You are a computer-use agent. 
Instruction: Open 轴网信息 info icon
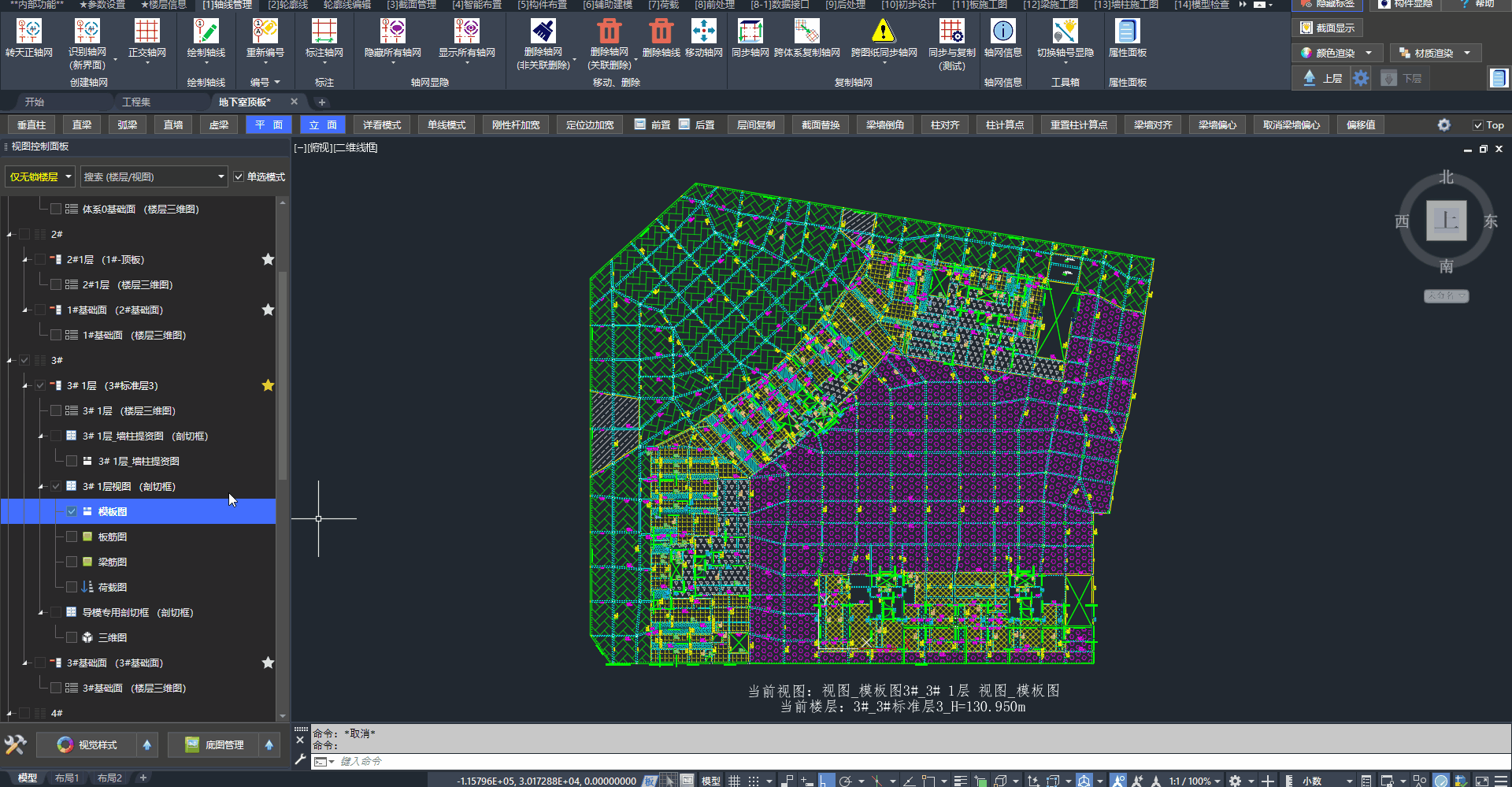(x=1002, y=32)
